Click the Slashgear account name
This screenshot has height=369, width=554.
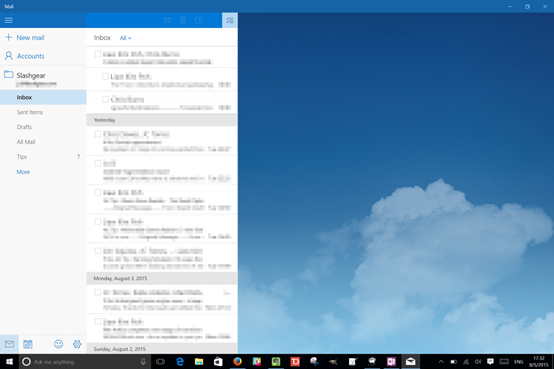(x=31, y=75)
